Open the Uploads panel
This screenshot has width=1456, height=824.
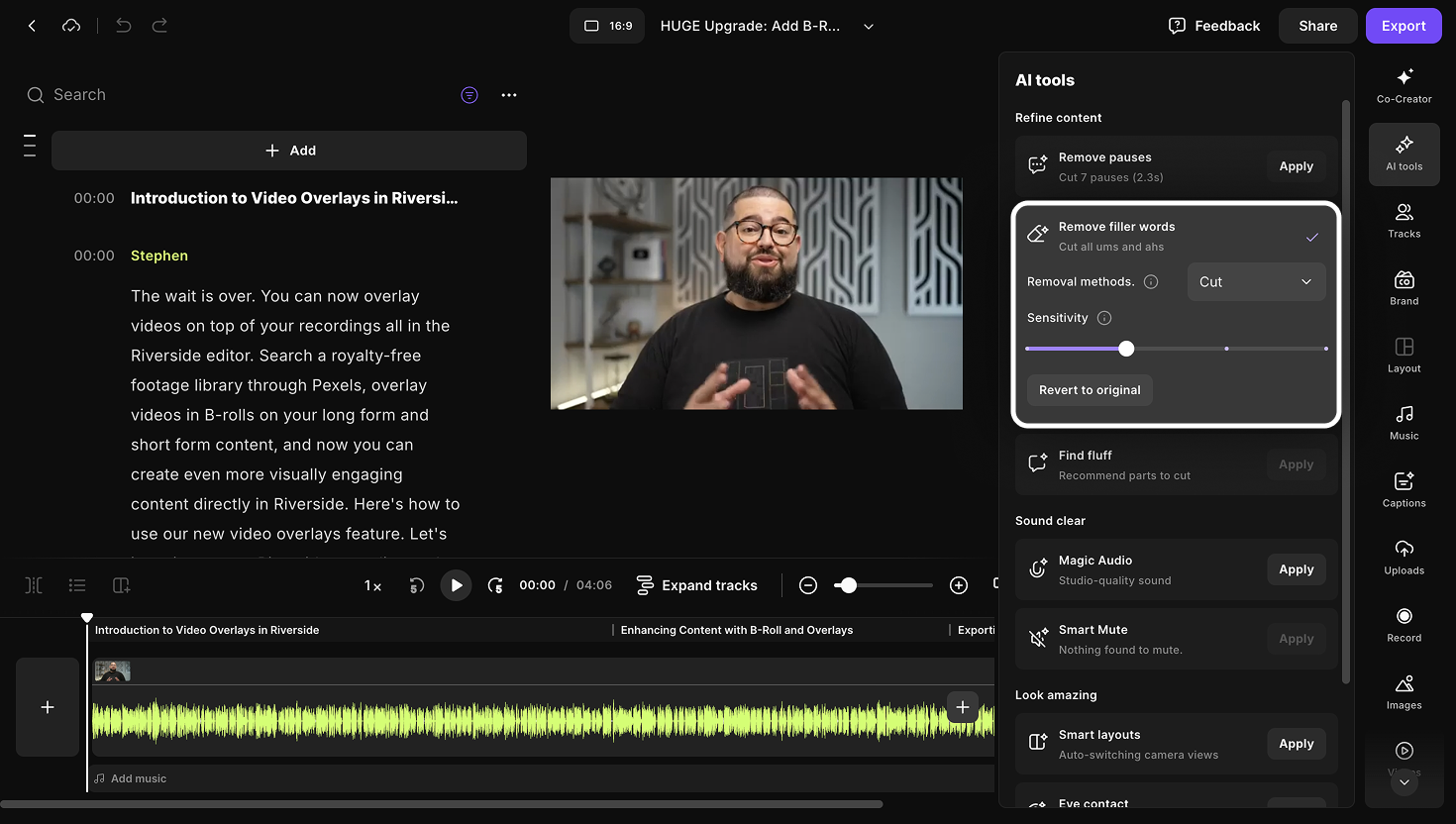(1404, 557)
